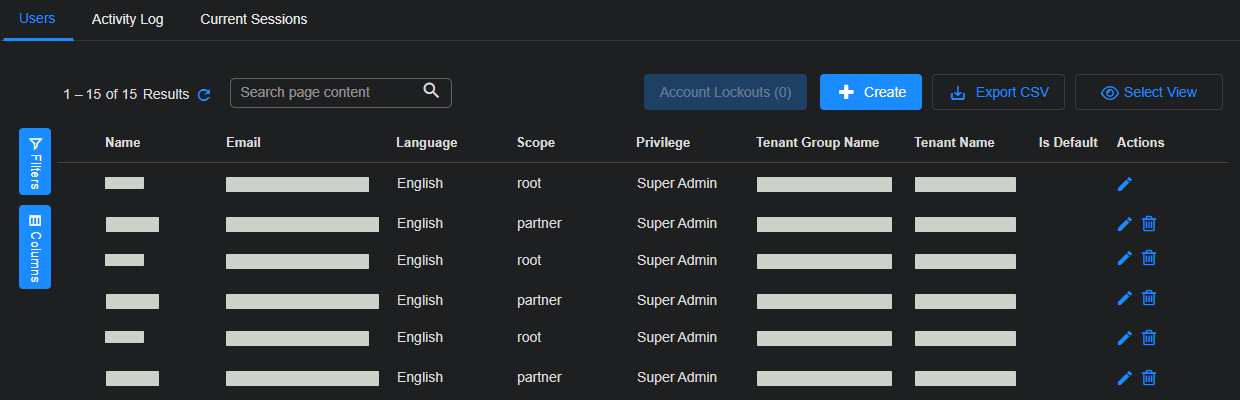The width and height of the screenshot is (1240, 400).
Task: Delete the third row root user
Action: coord(1149,258)
